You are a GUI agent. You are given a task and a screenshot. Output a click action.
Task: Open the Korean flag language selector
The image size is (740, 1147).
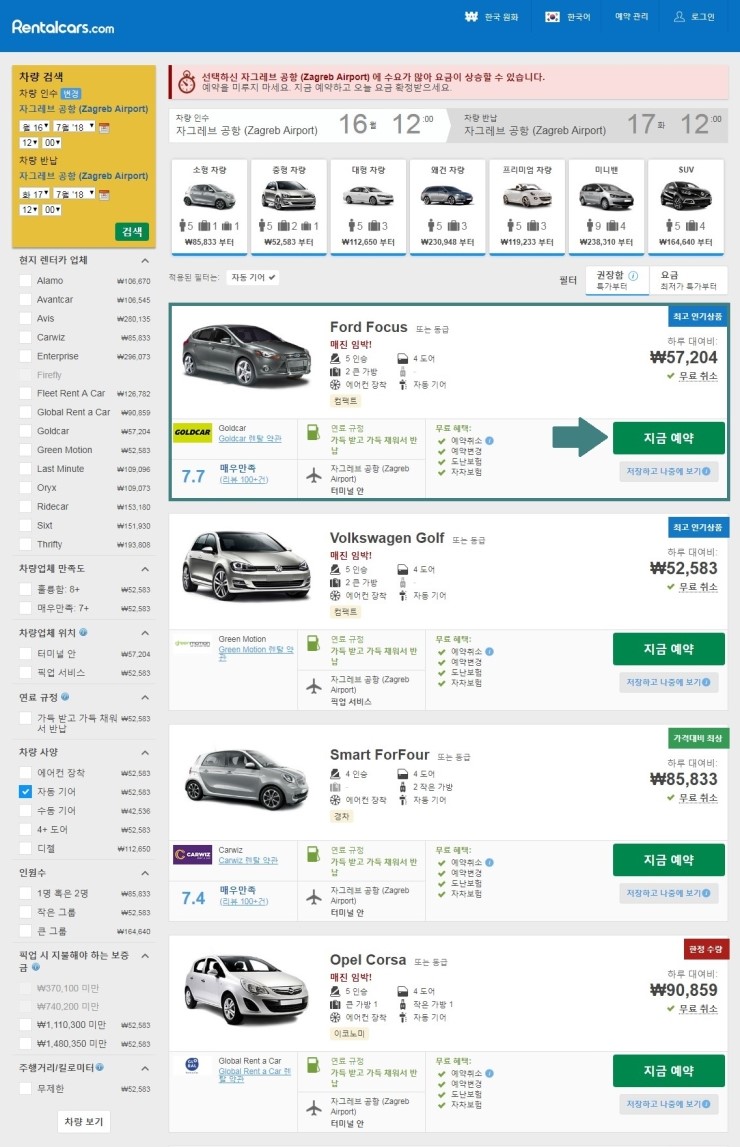[552, 16]
